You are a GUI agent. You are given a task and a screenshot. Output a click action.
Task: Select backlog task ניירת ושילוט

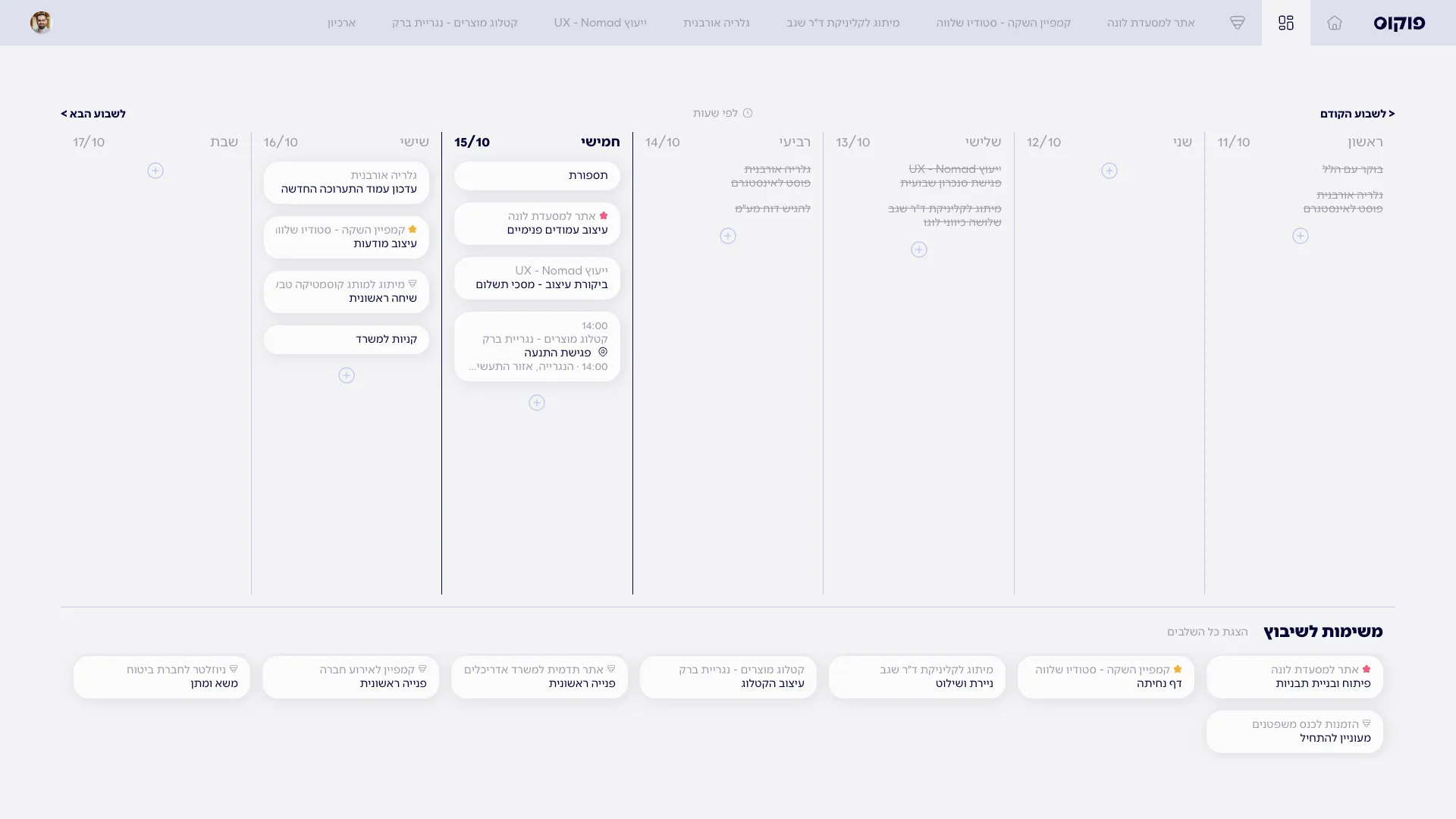click(x=917, y=677)
